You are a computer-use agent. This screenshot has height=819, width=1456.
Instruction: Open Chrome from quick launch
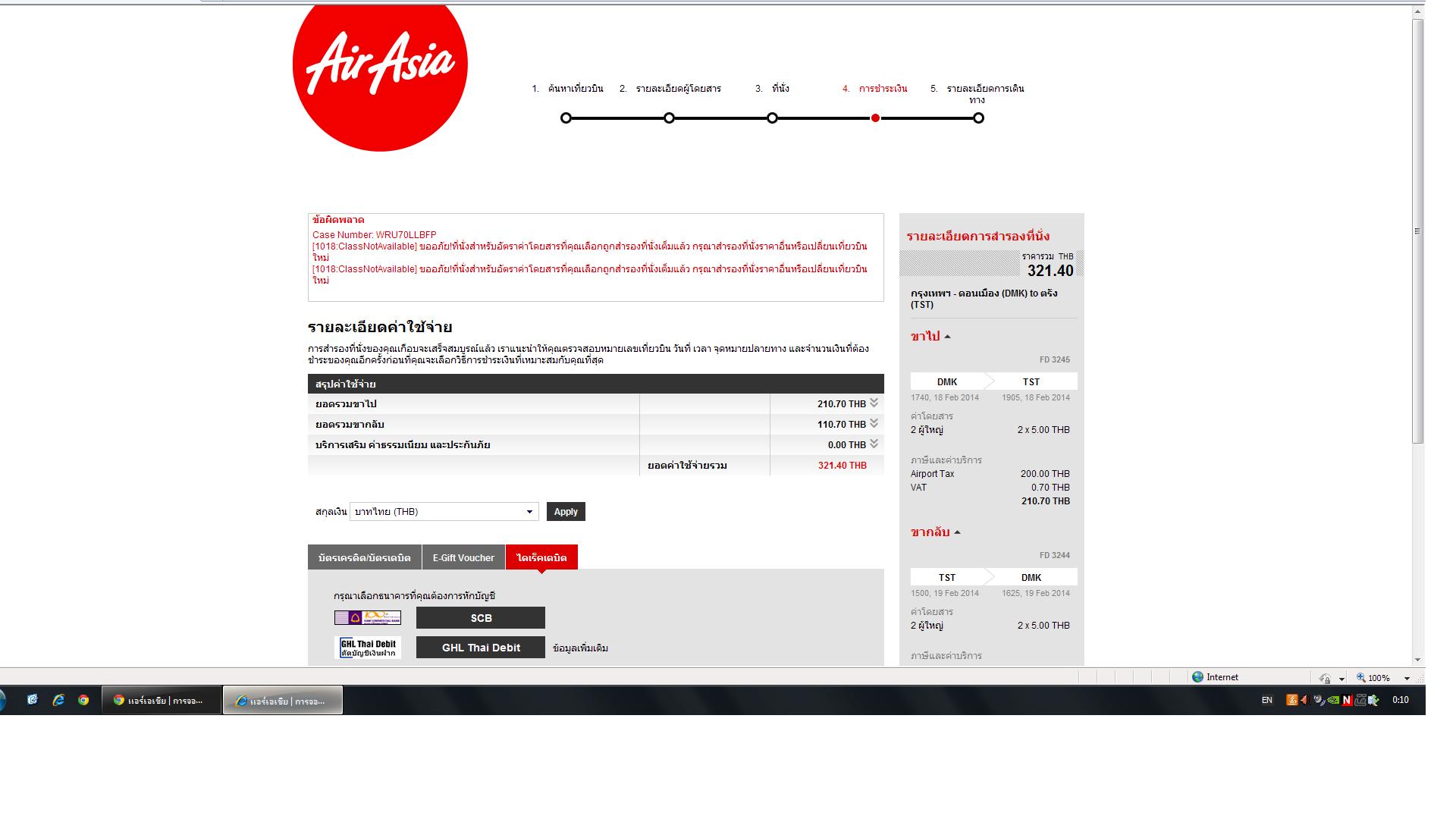[x=83, y=700]
